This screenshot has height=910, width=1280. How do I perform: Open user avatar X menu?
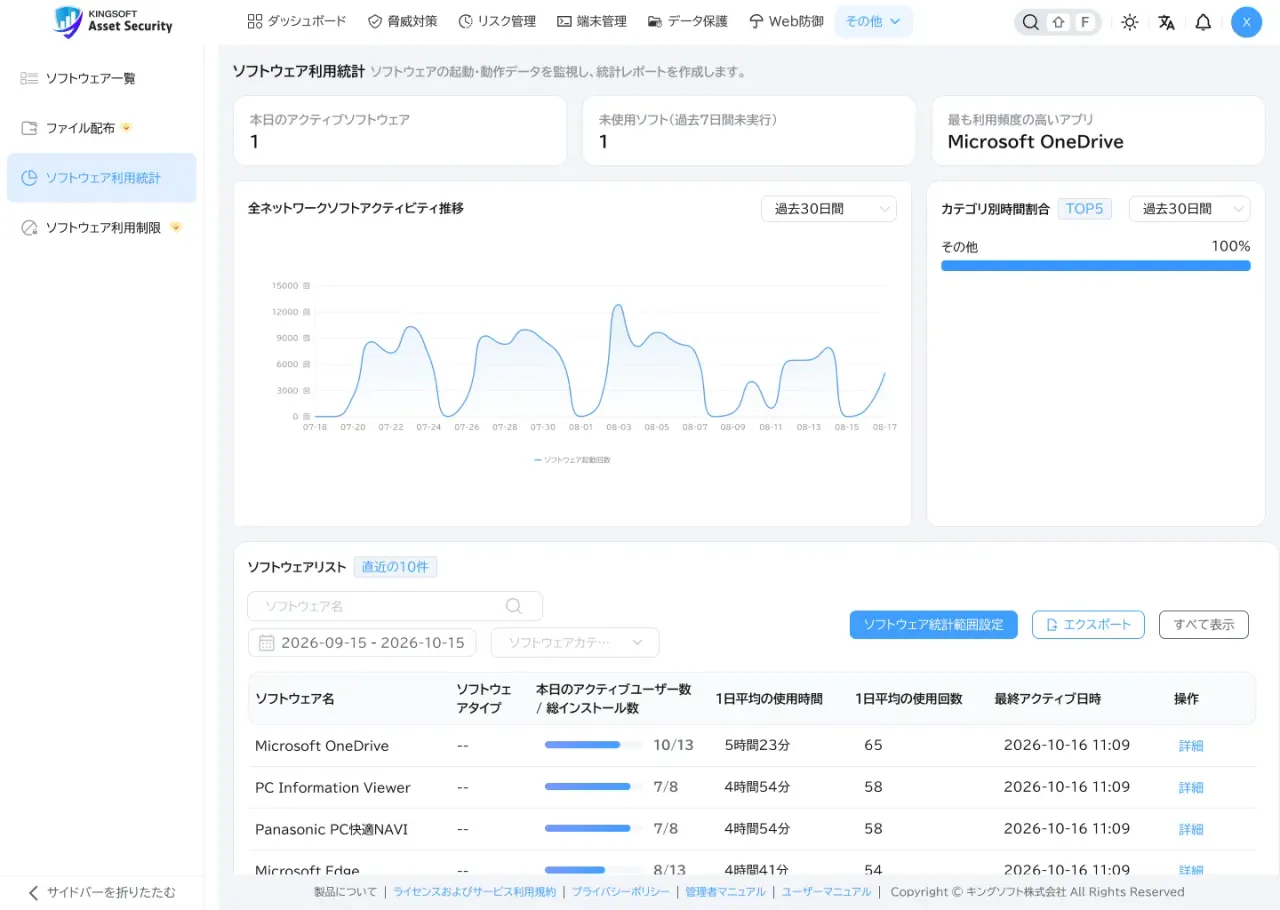tap(1246, 22)
